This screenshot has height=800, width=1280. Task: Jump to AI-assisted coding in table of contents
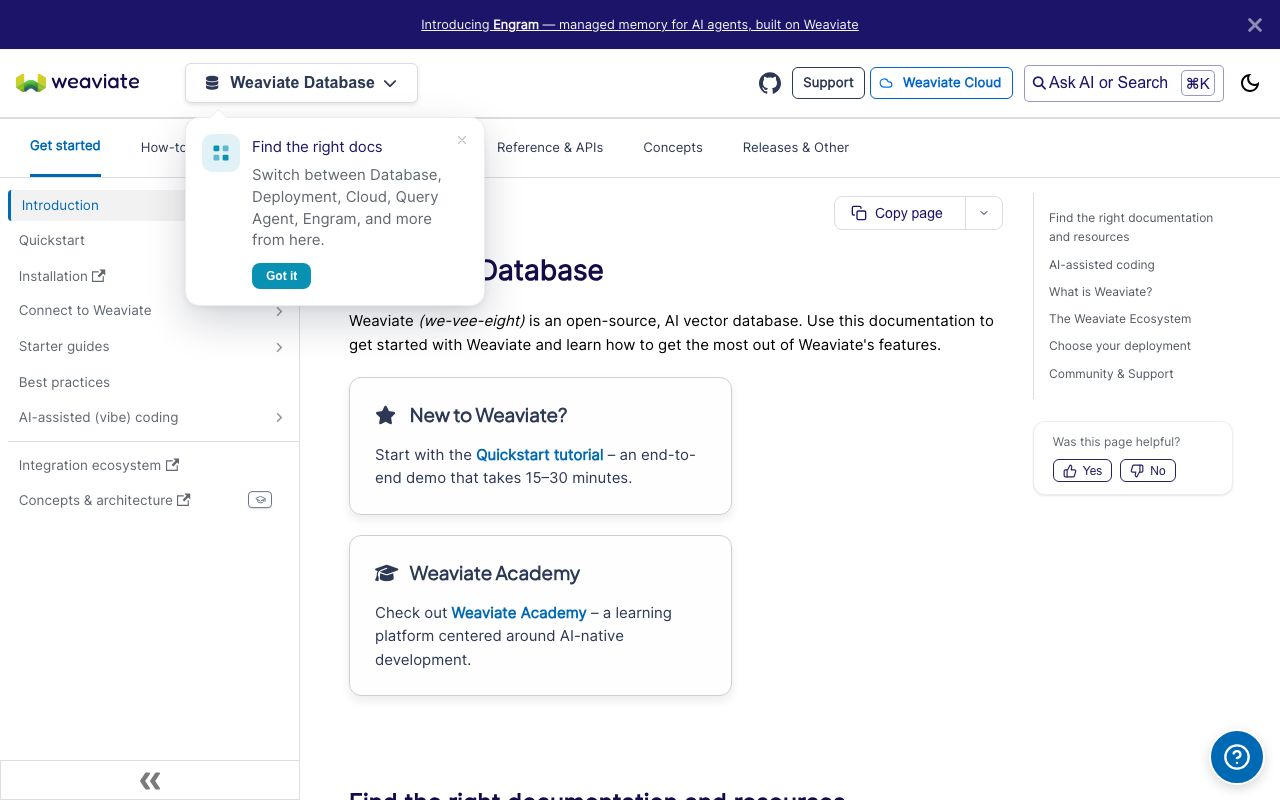pos(1102,265)
